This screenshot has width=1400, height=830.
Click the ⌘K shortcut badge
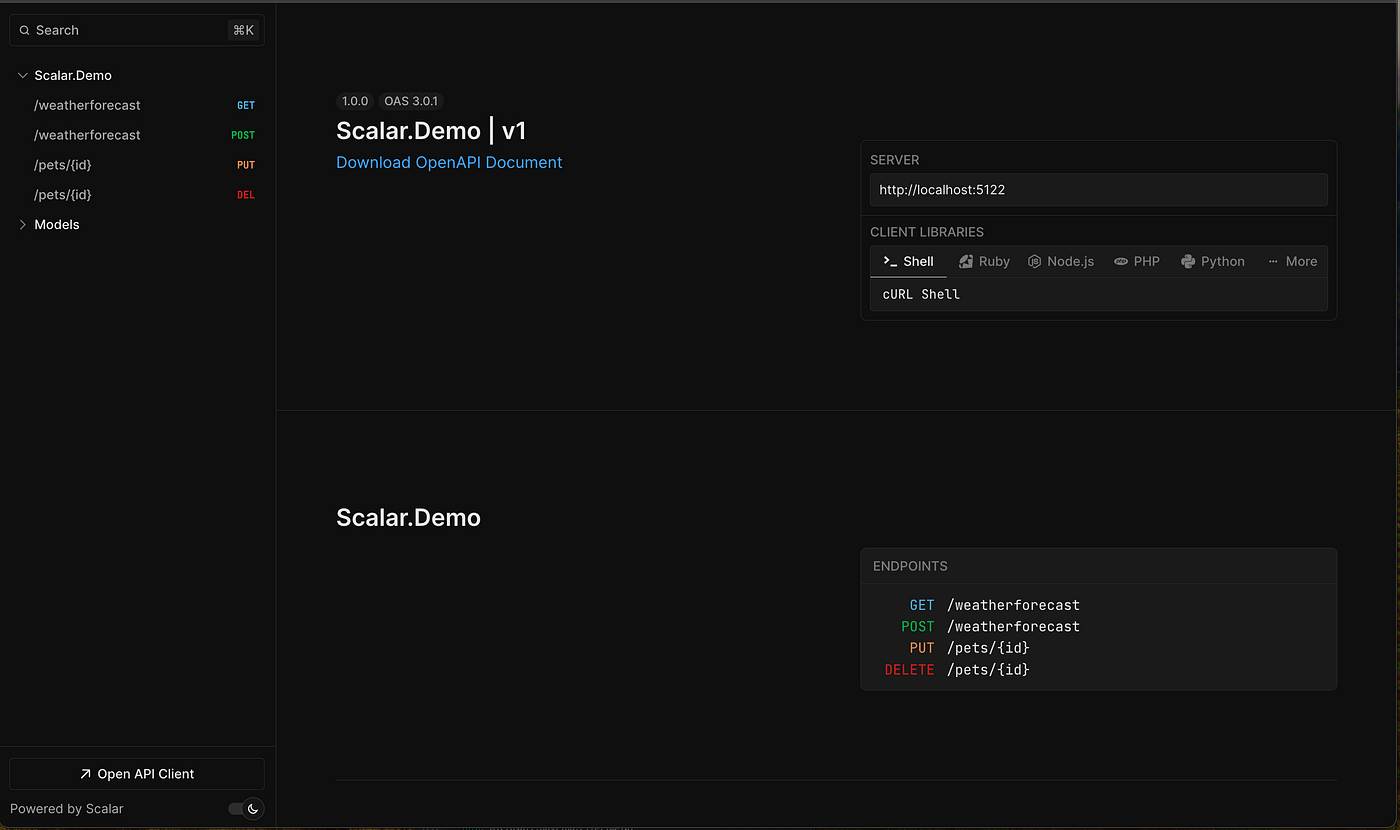tap(243, 31)
